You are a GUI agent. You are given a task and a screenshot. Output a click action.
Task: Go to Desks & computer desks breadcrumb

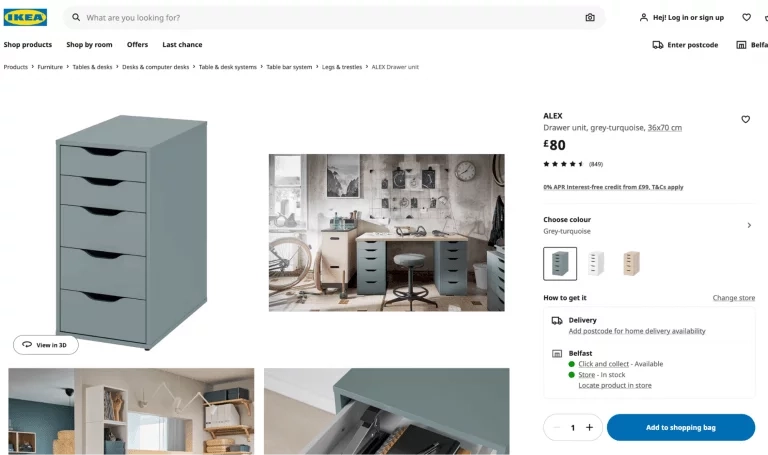155,67
